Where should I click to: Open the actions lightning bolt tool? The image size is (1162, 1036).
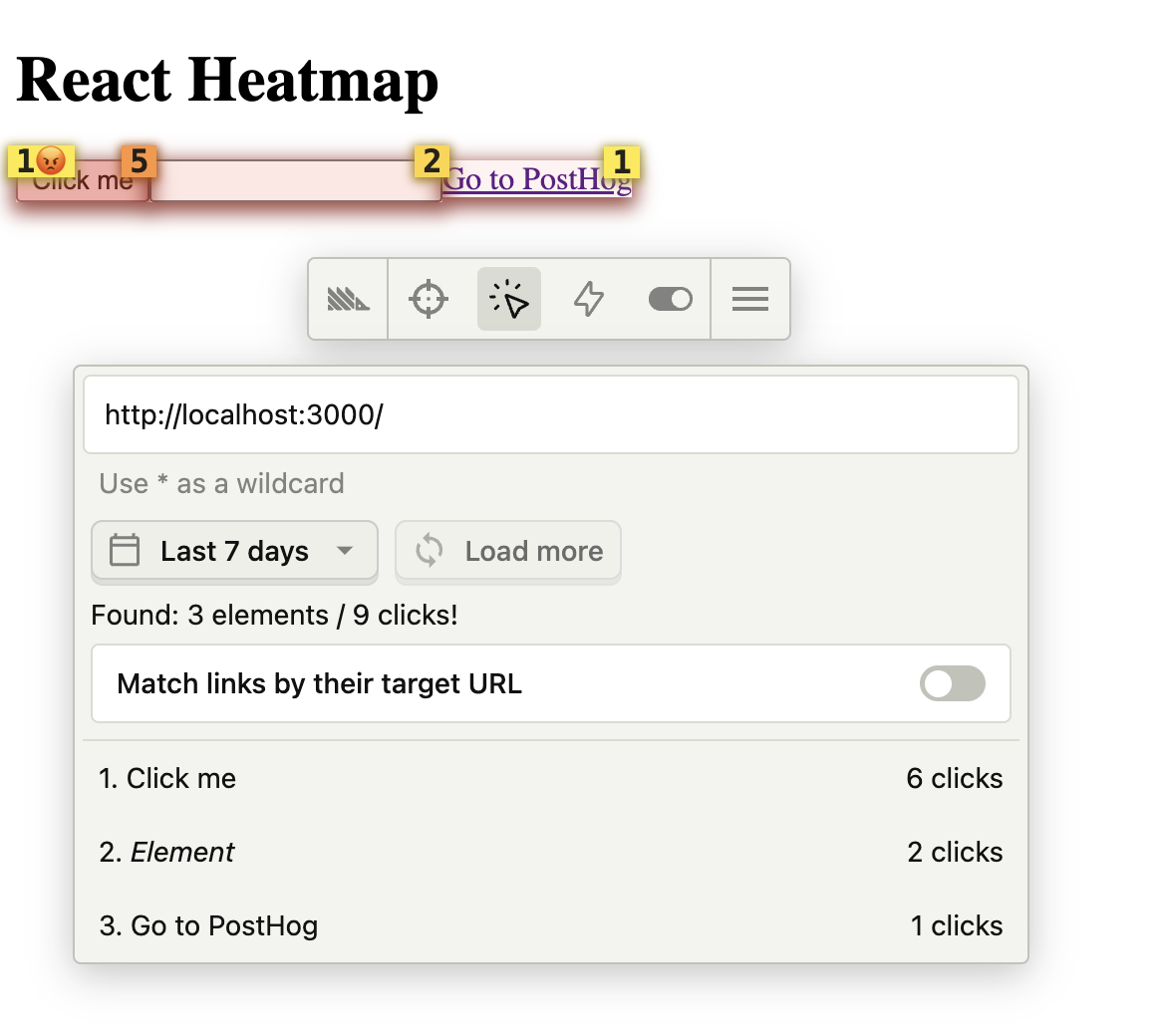[589, 298]
